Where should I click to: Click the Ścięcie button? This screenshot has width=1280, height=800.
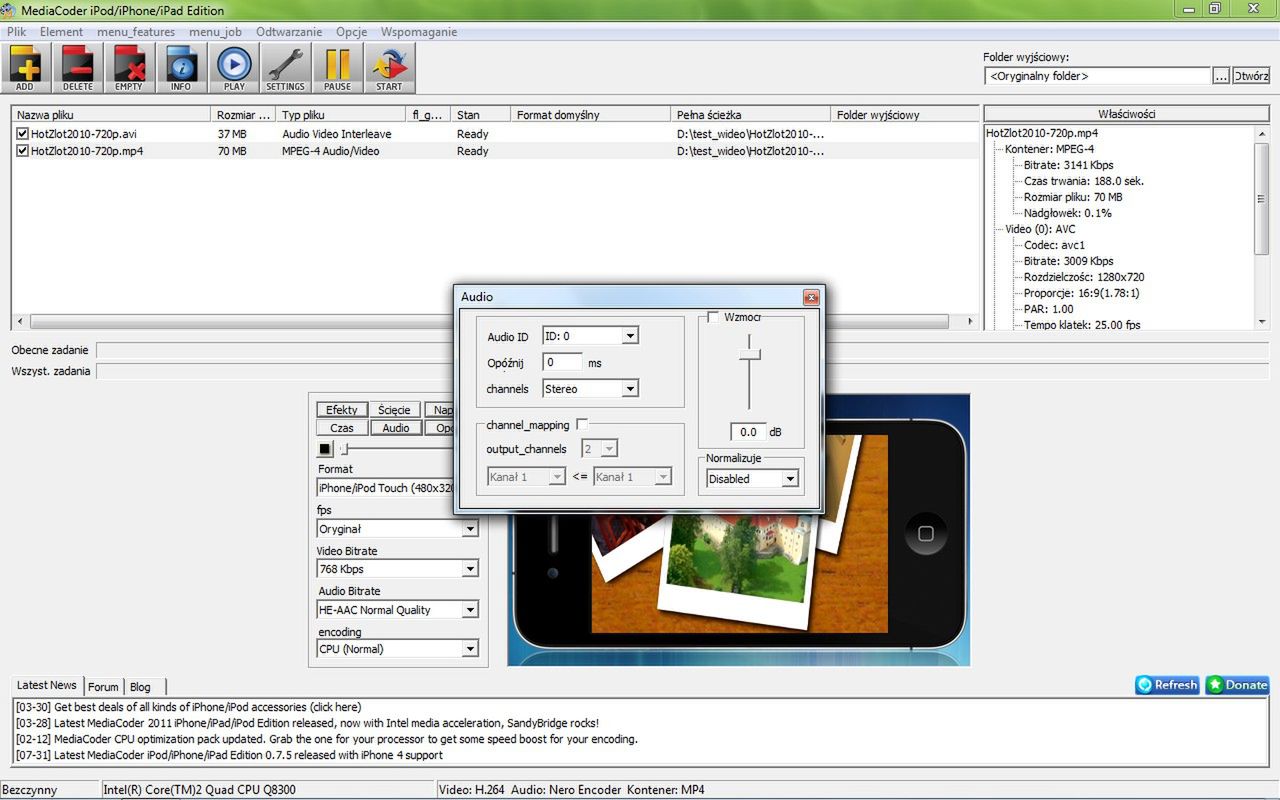395,410
